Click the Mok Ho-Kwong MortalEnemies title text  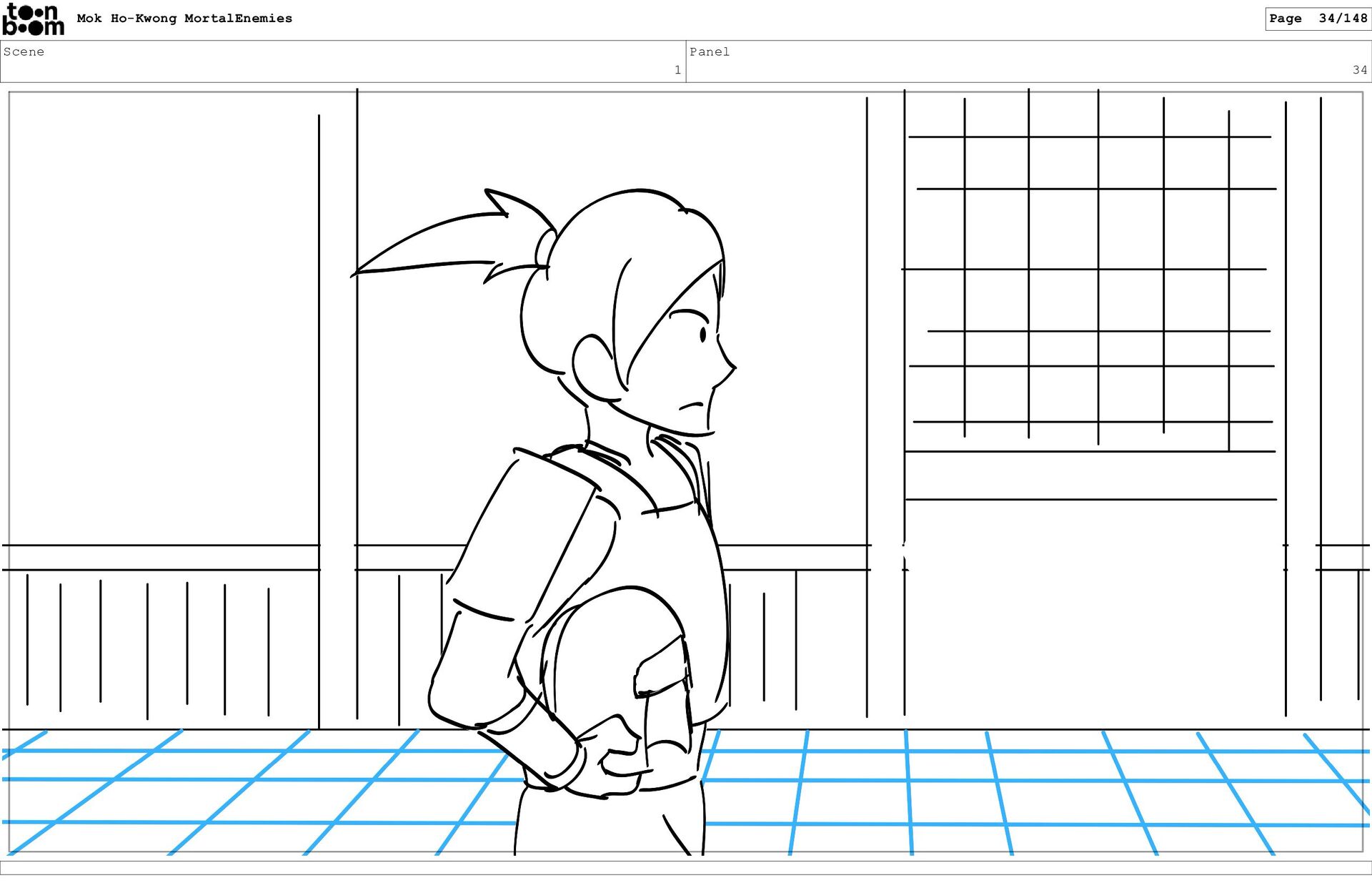(x=184, y=19)
